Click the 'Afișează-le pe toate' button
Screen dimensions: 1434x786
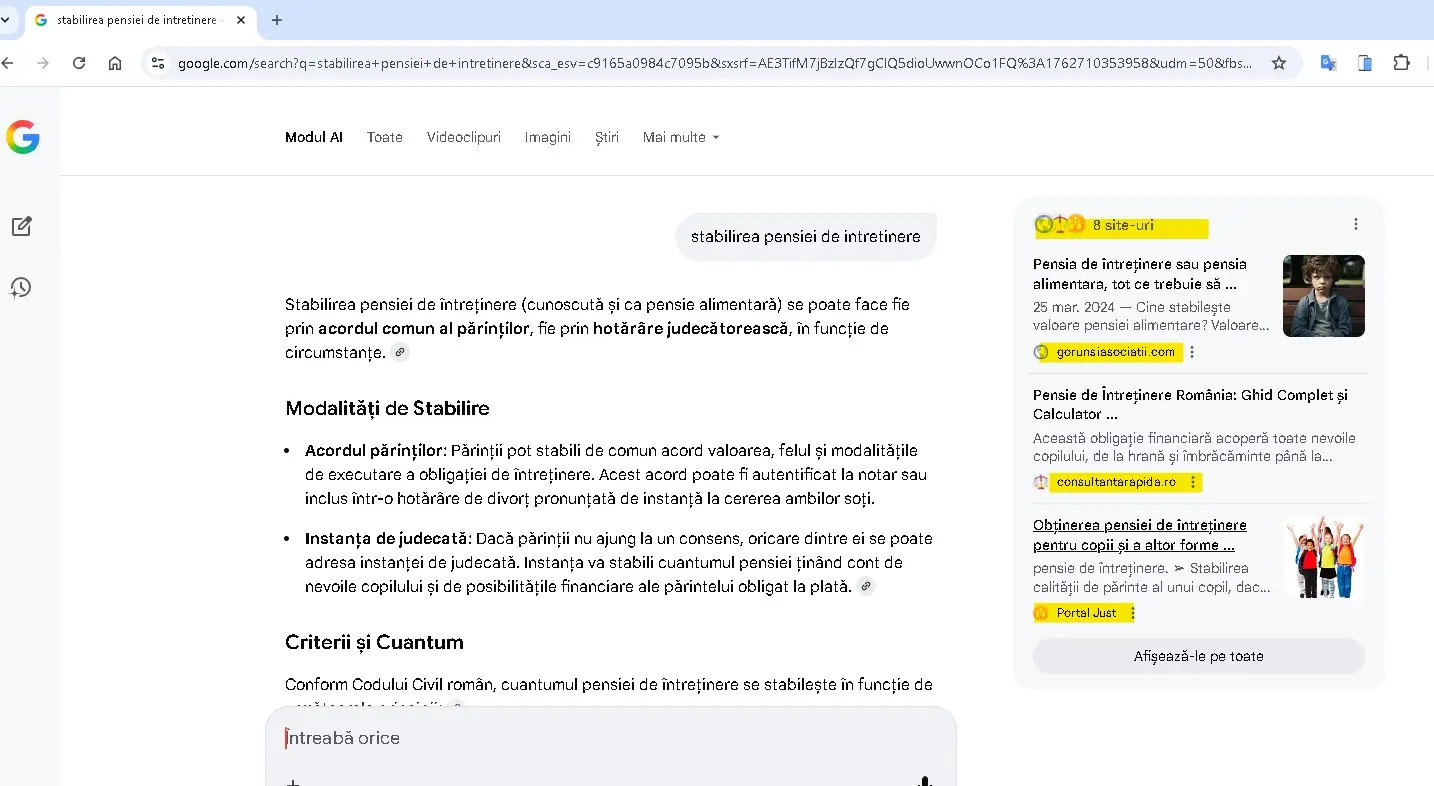coord(1198,656)
